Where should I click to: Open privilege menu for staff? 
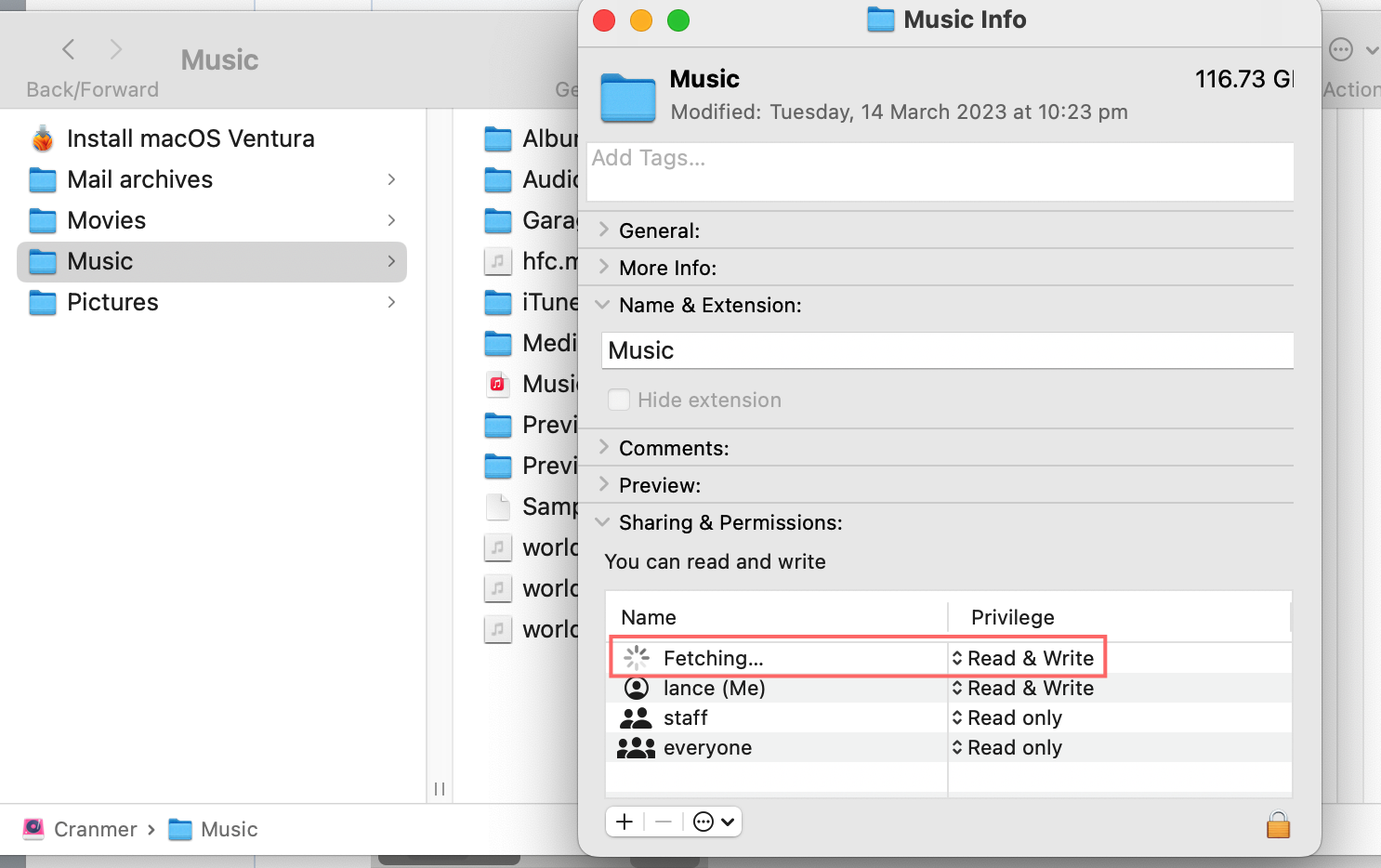click(x=1006, y=717)
